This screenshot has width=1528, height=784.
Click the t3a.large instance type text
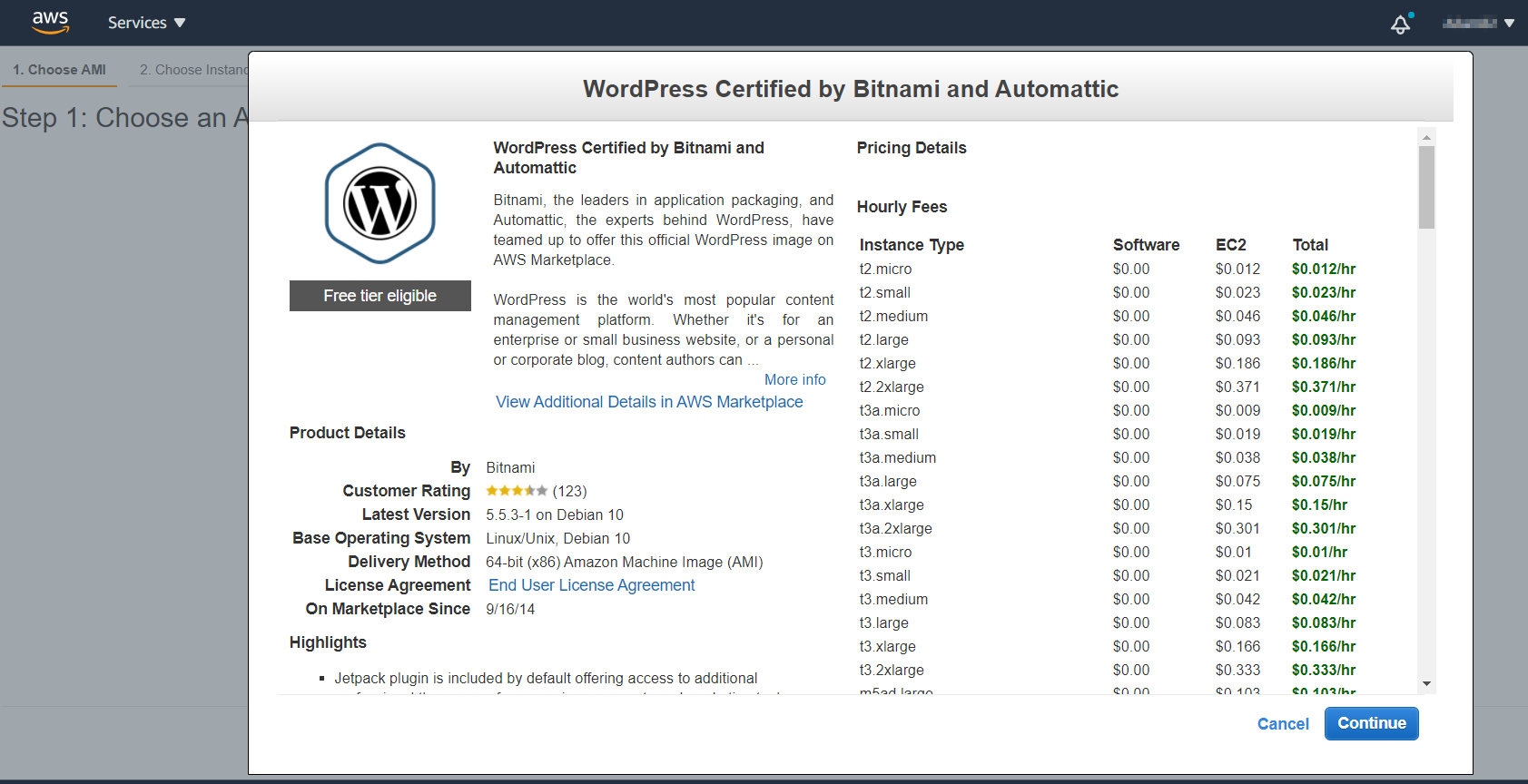888,481
